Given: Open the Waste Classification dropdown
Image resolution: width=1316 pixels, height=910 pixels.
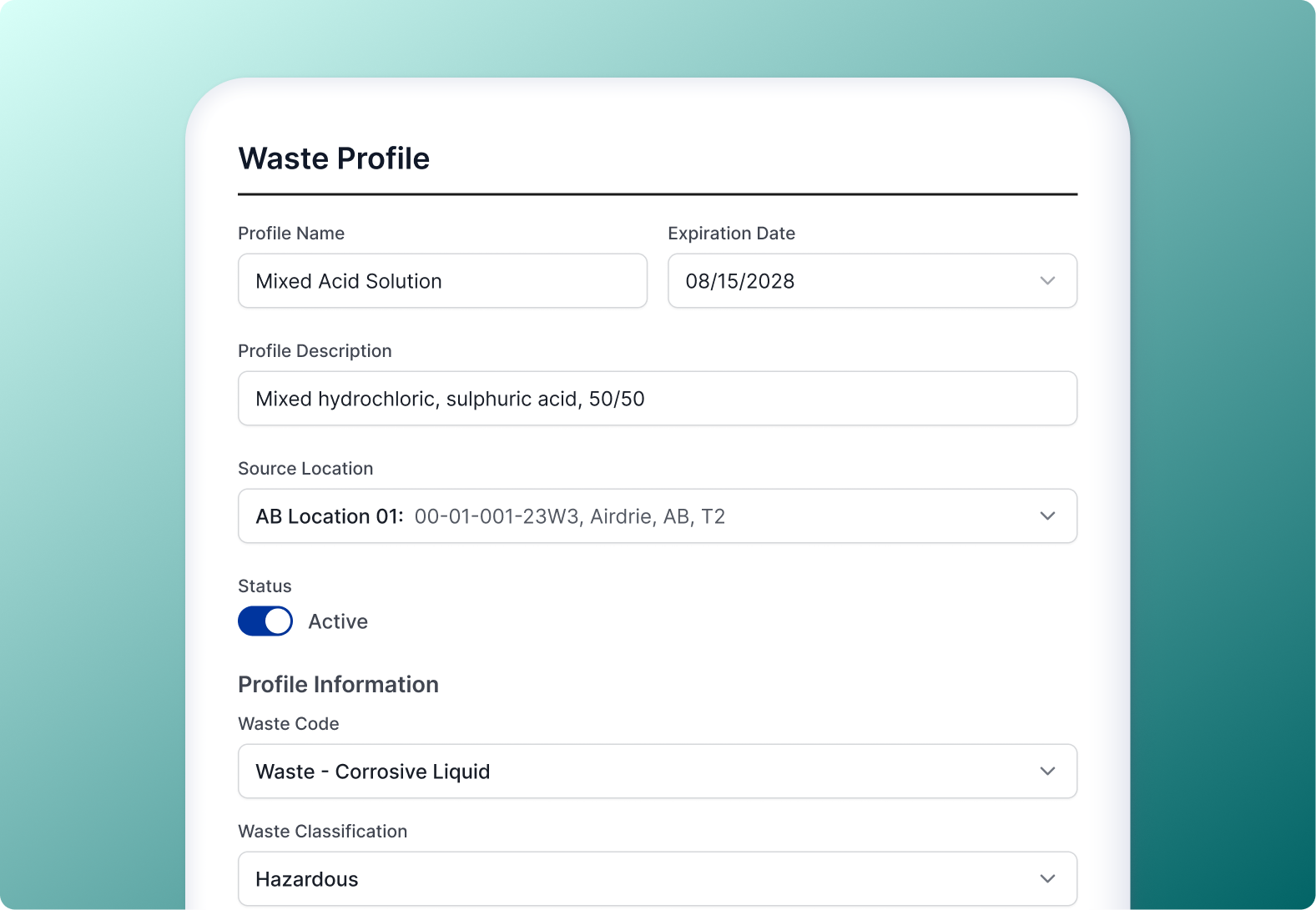Looking at the screenshot, I should point(658,879).
